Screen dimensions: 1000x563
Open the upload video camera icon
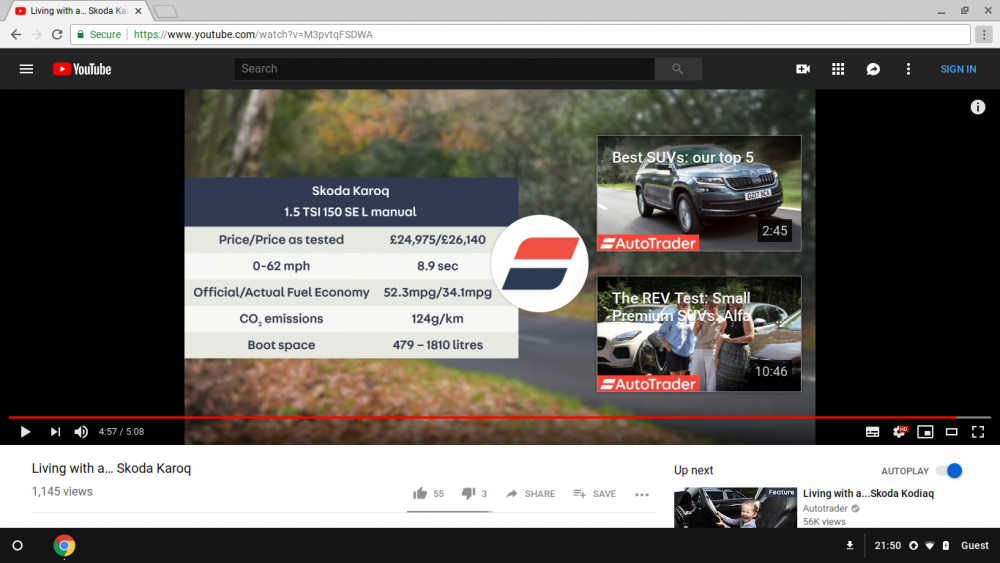[x=803, y=69]
